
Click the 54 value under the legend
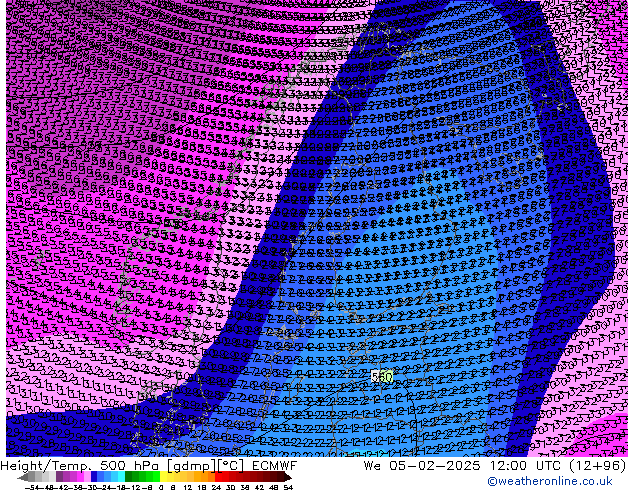pos(287,487)
